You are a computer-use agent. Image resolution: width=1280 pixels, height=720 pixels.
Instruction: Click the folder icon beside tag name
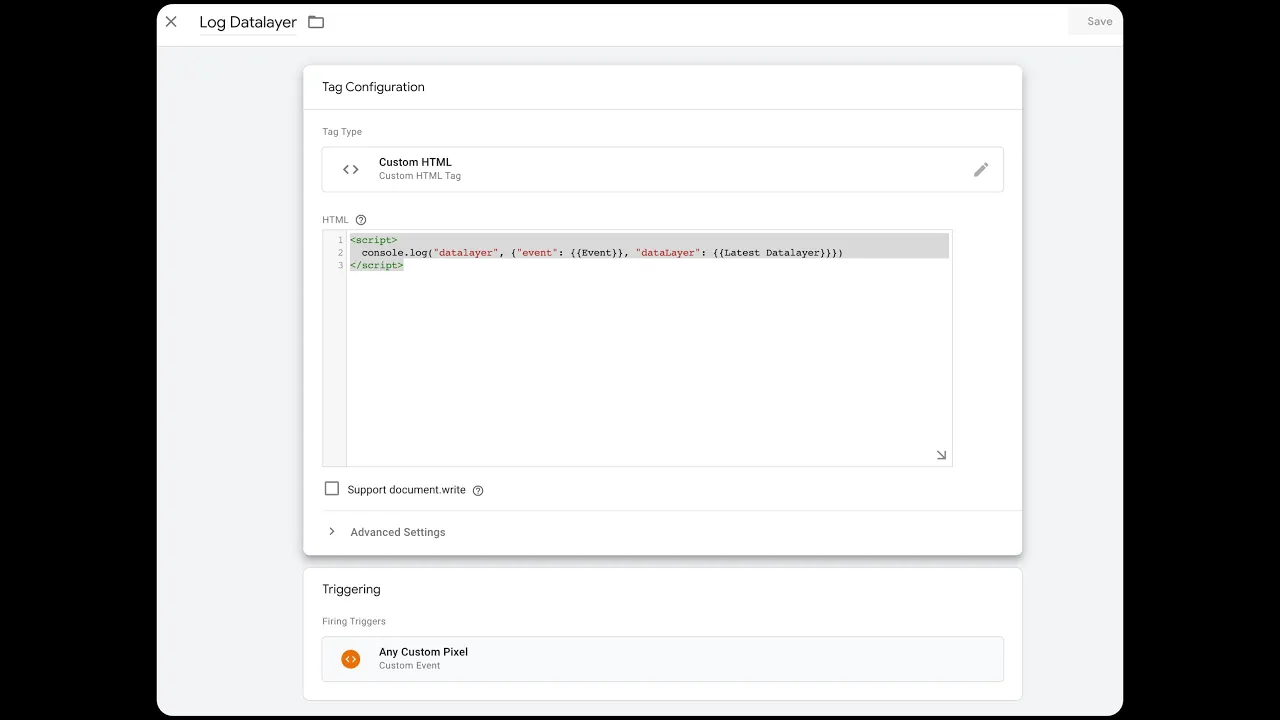coord(316,22)
